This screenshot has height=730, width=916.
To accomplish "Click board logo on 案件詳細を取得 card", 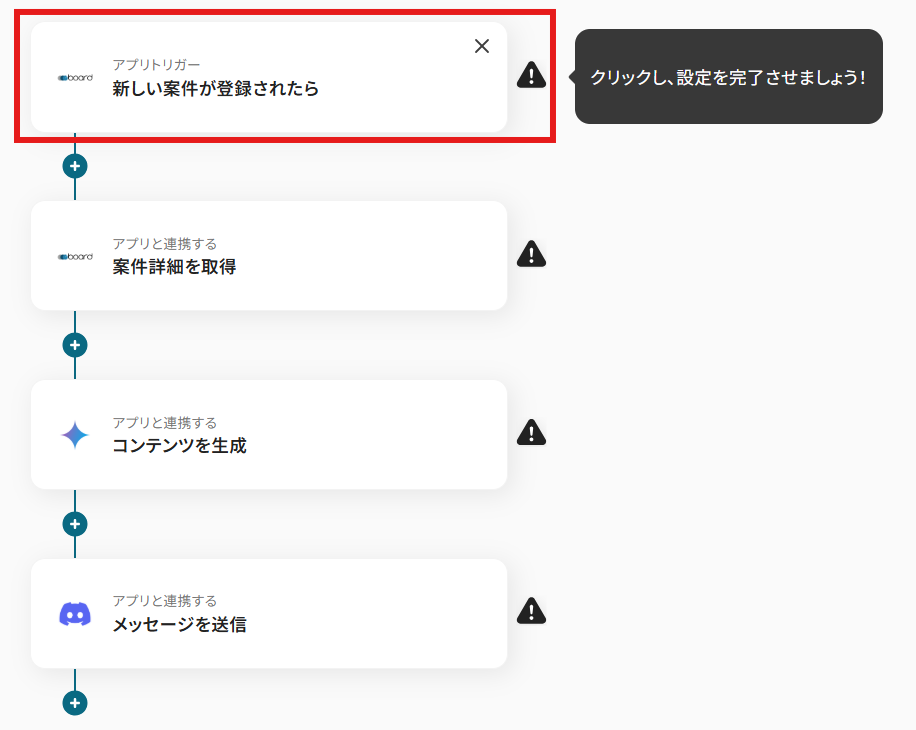I will click(x=75, y=256).
